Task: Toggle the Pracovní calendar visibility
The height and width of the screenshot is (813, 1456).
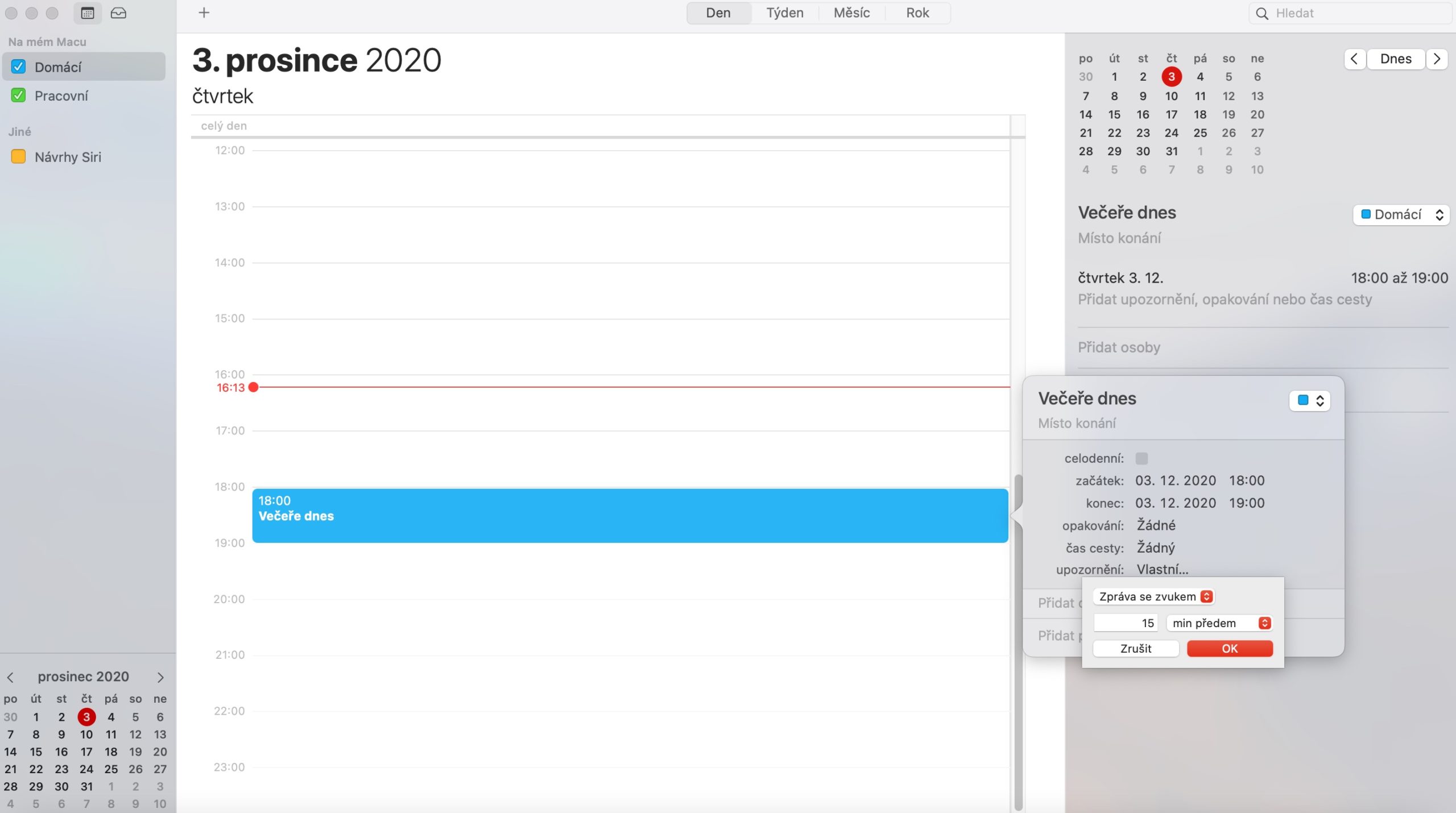Action: point(18,96)
